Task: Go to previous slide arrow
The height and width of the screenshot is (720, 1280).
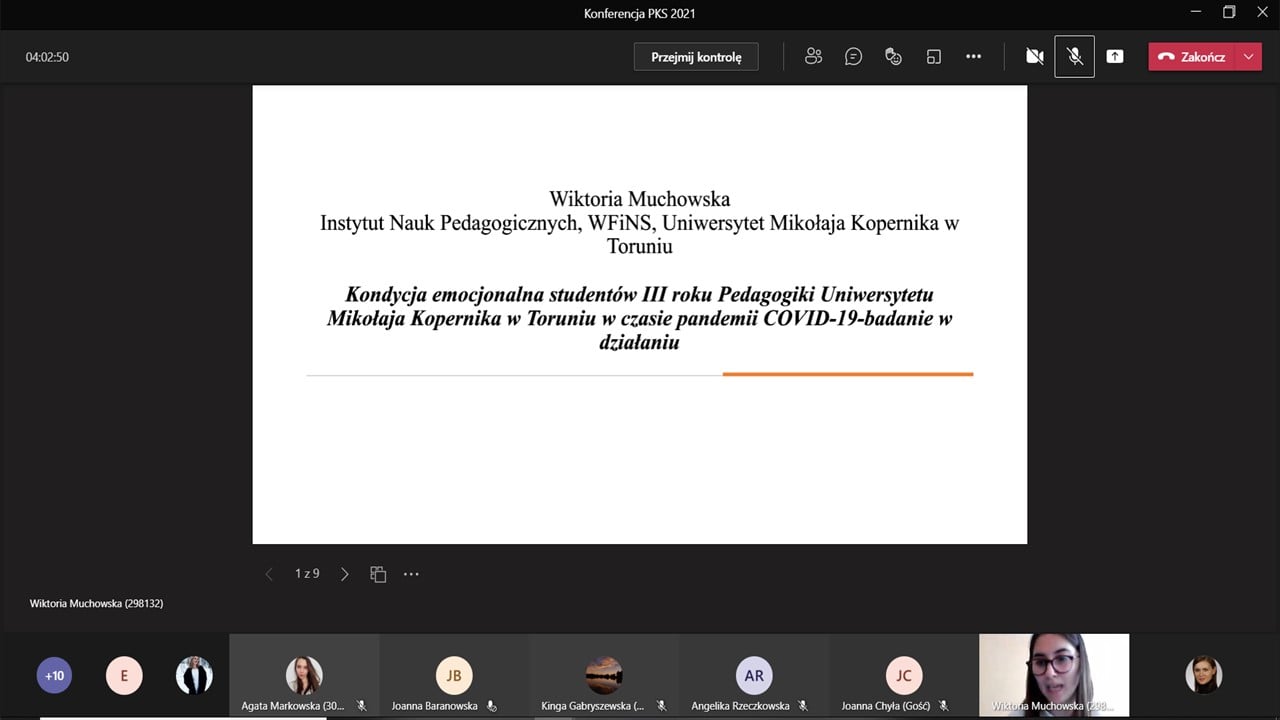Action: click(268, 574)
